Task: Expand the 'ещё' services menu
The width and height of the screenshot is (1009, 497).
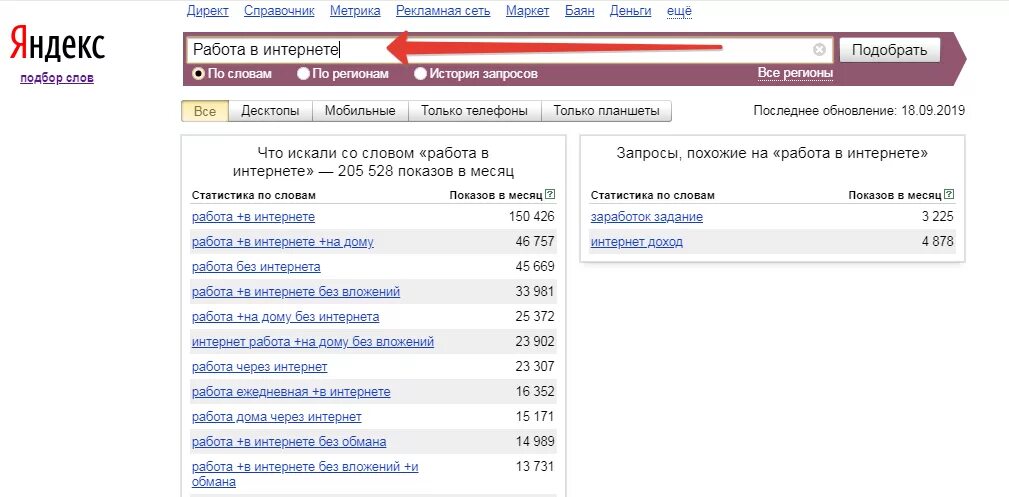Action: [679, 11]
